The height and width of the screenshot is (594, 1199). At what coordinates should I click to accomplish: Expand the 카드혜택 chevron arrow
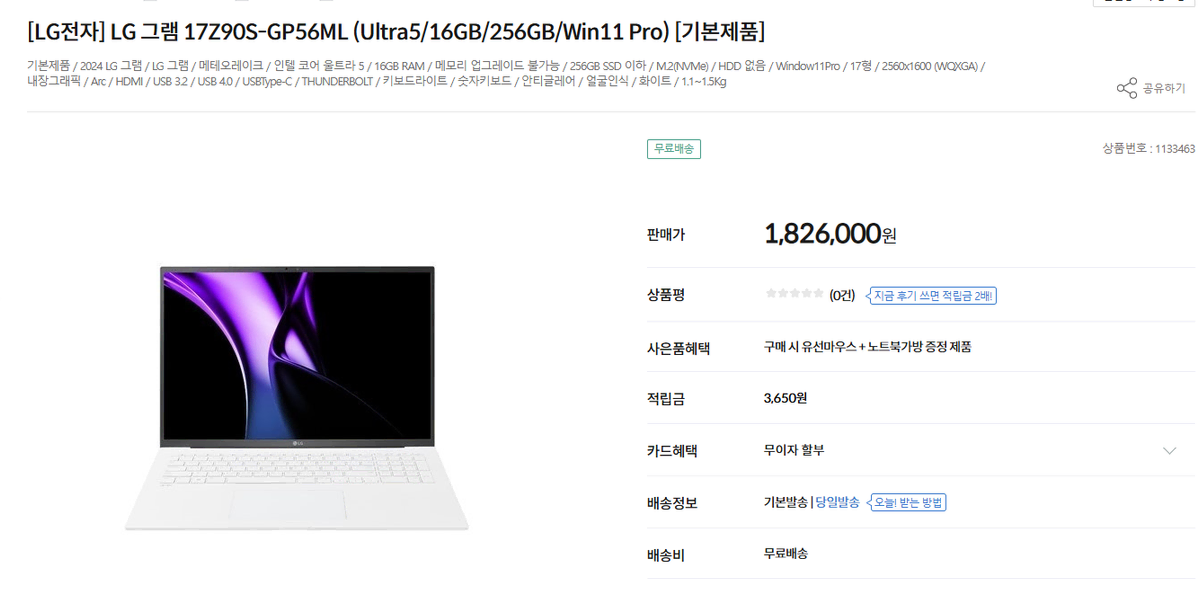coord(1169,451)
